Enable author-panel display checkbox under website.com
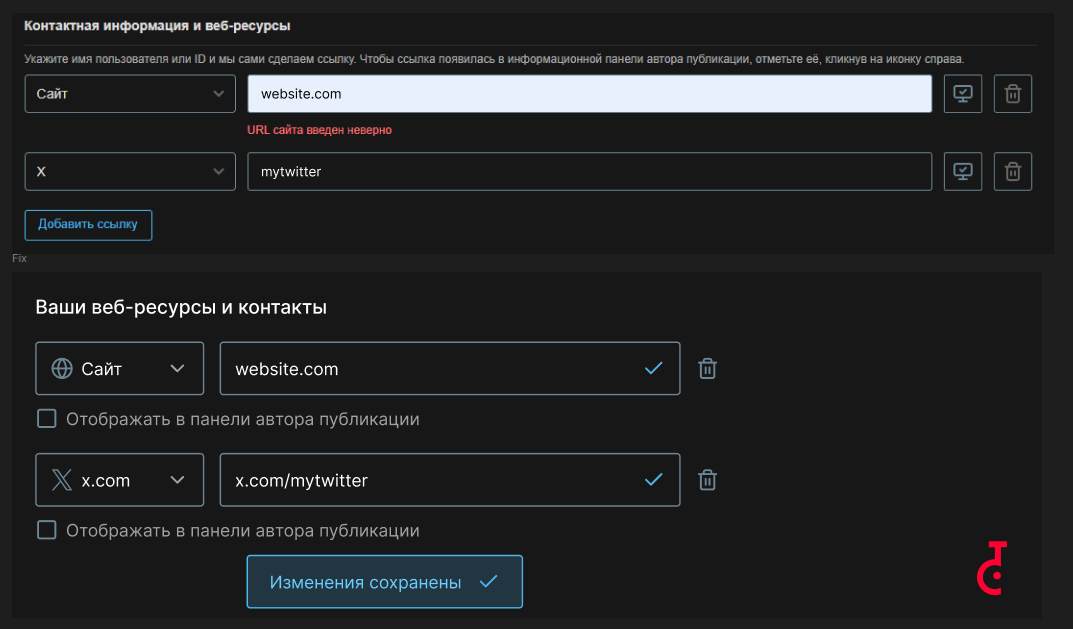The width and height of the screenshot is (1073, 629). click(47, 418)
